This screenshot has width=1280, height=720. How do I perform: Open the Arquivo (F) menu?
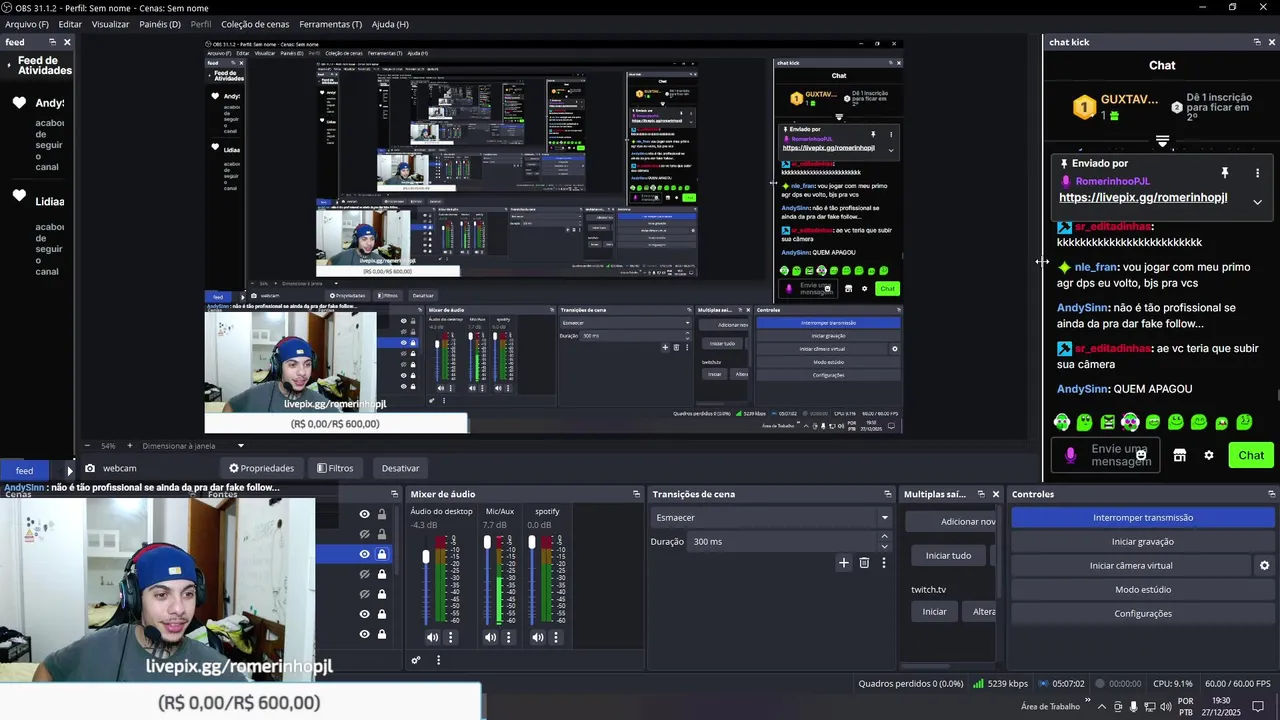(27, 24)
